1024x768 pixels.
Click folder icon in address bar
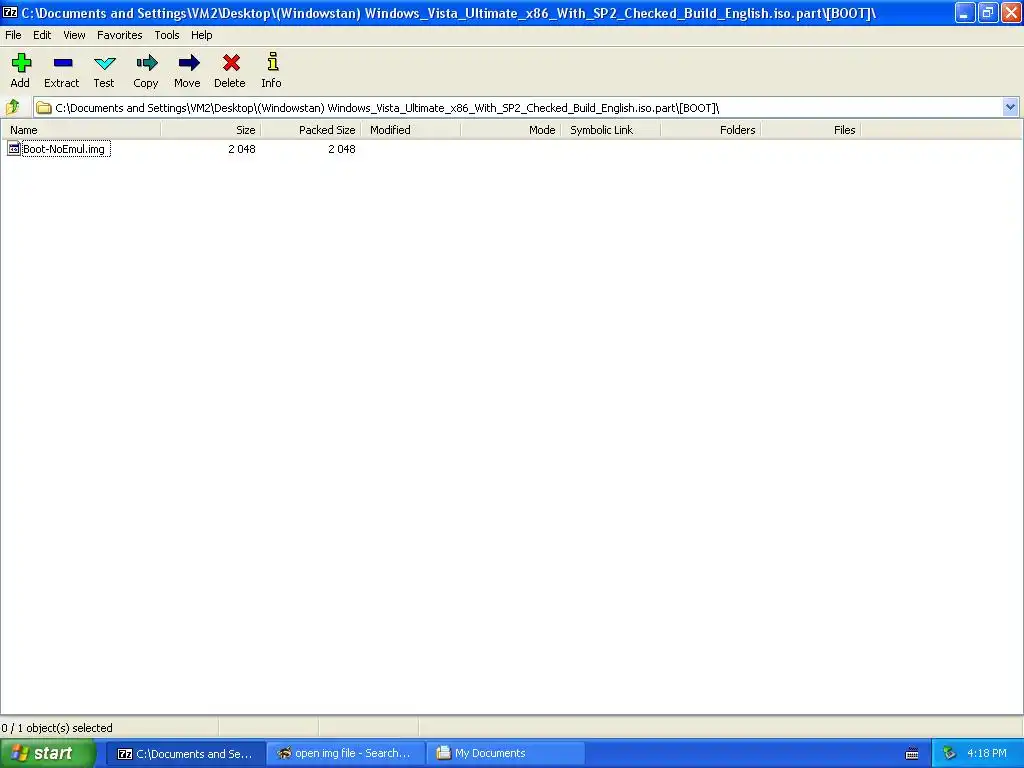(x=44, y=107)
